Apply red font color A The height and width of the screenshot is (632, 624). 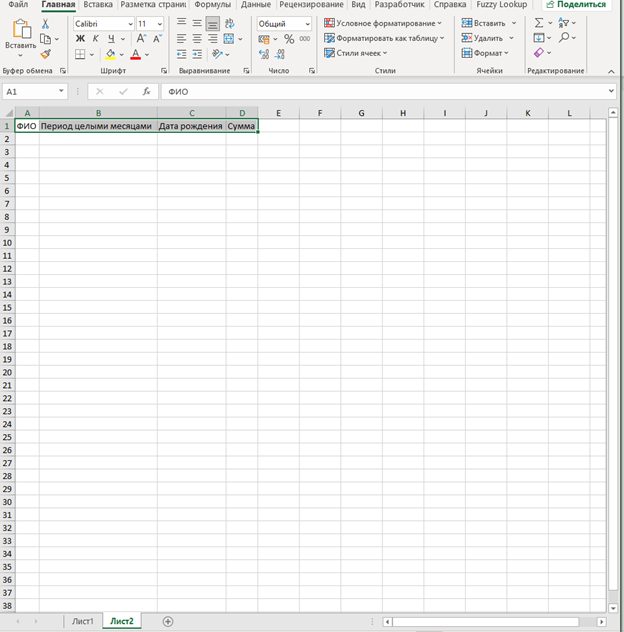[136, 54]
